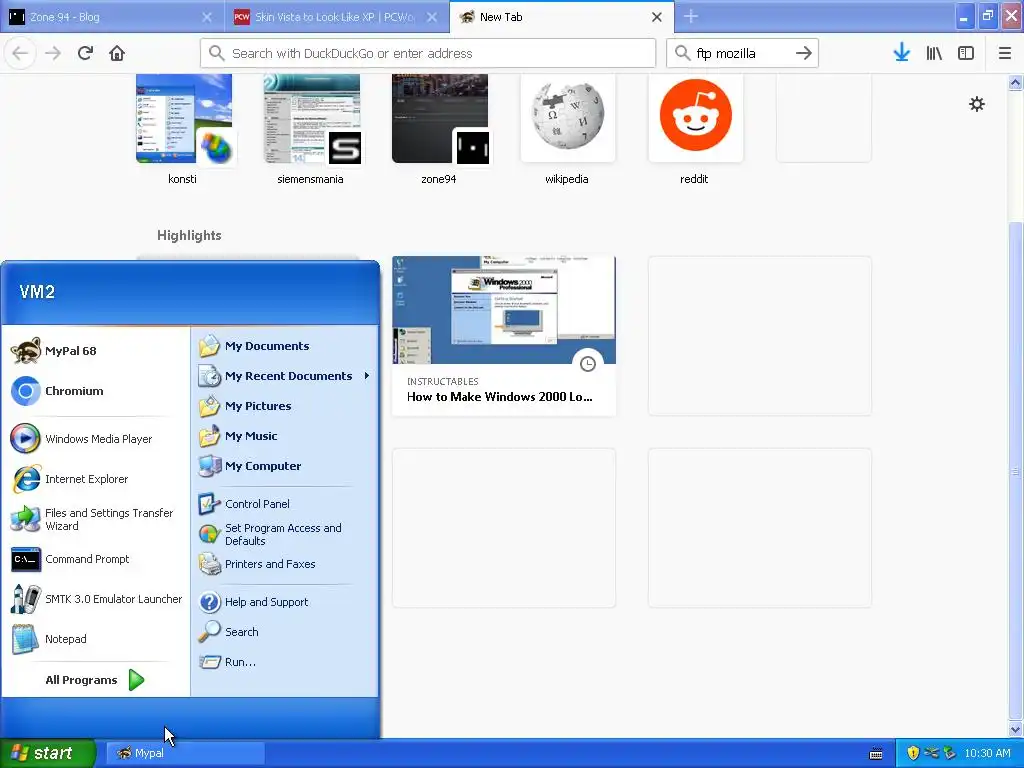Click the VM2 user name header
The image size is (1024, 768).
point(37,292)
